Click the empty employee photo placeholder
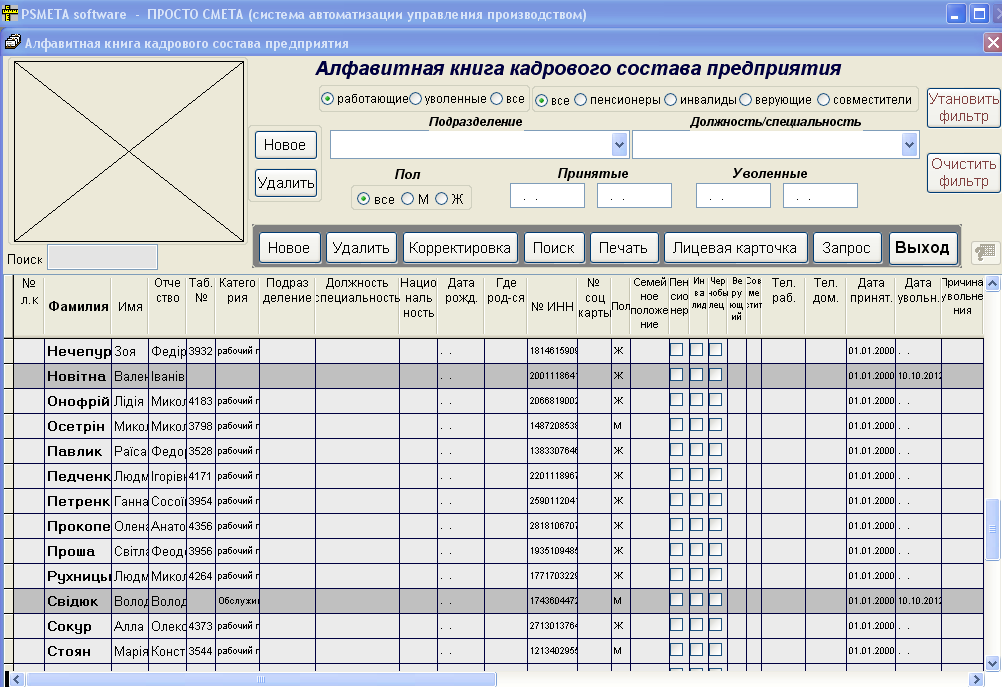This screenshot has width=1002, height=687. click(129, 150)
